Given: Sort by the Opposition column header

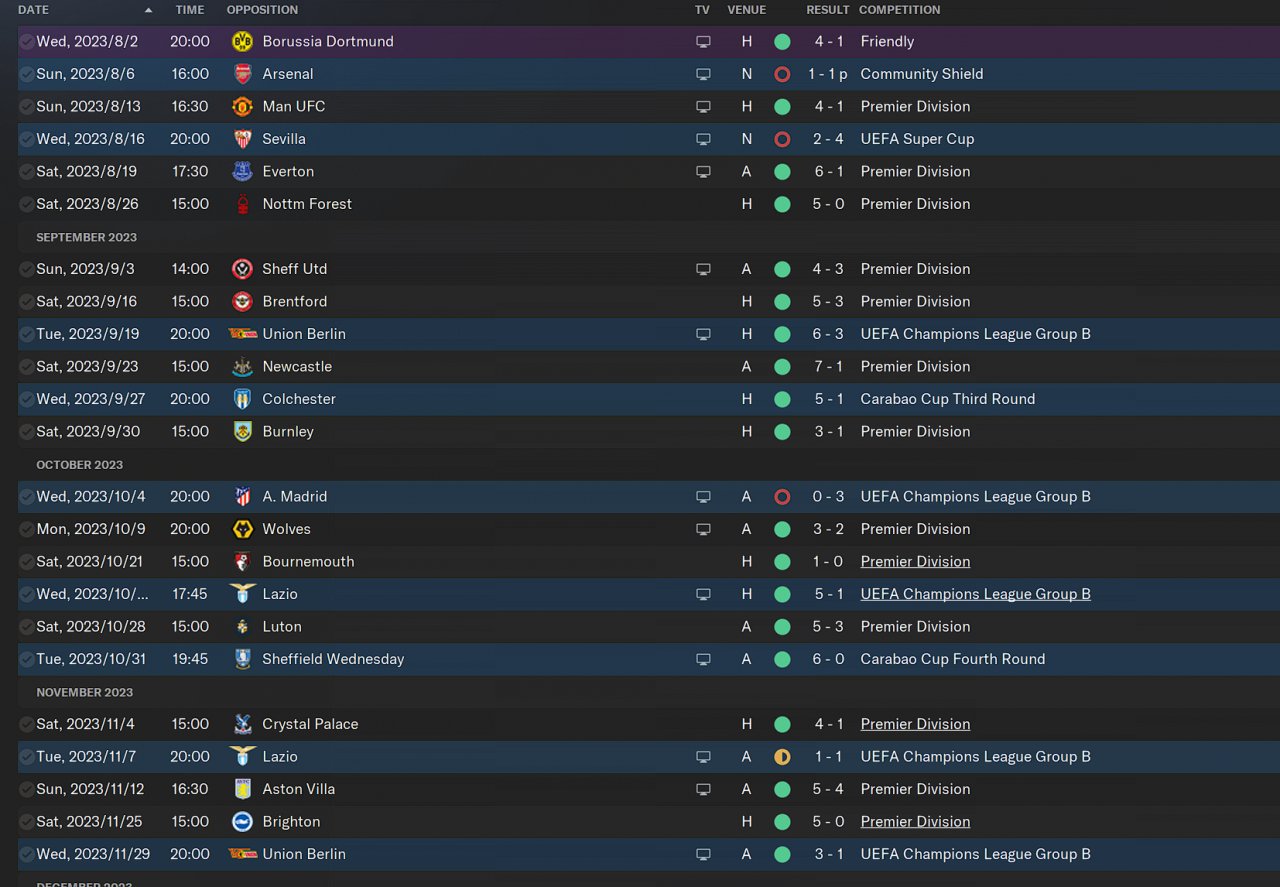Looking at the screenshot, I should pyautogui.click(x=262, y=10).
